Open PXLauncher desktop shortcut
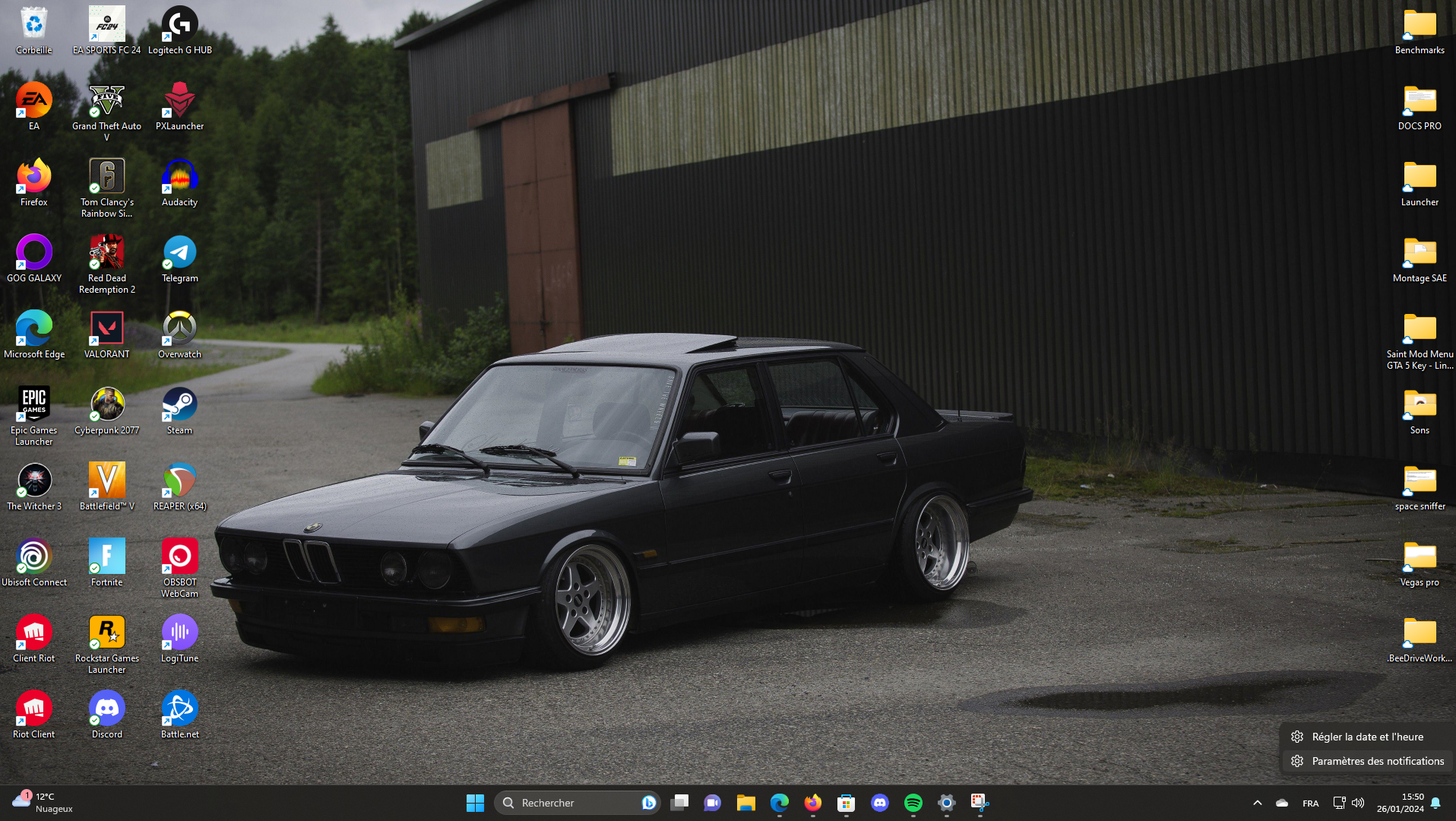The width and height of the screenshot is (1456, 821). tap(179, 106)
